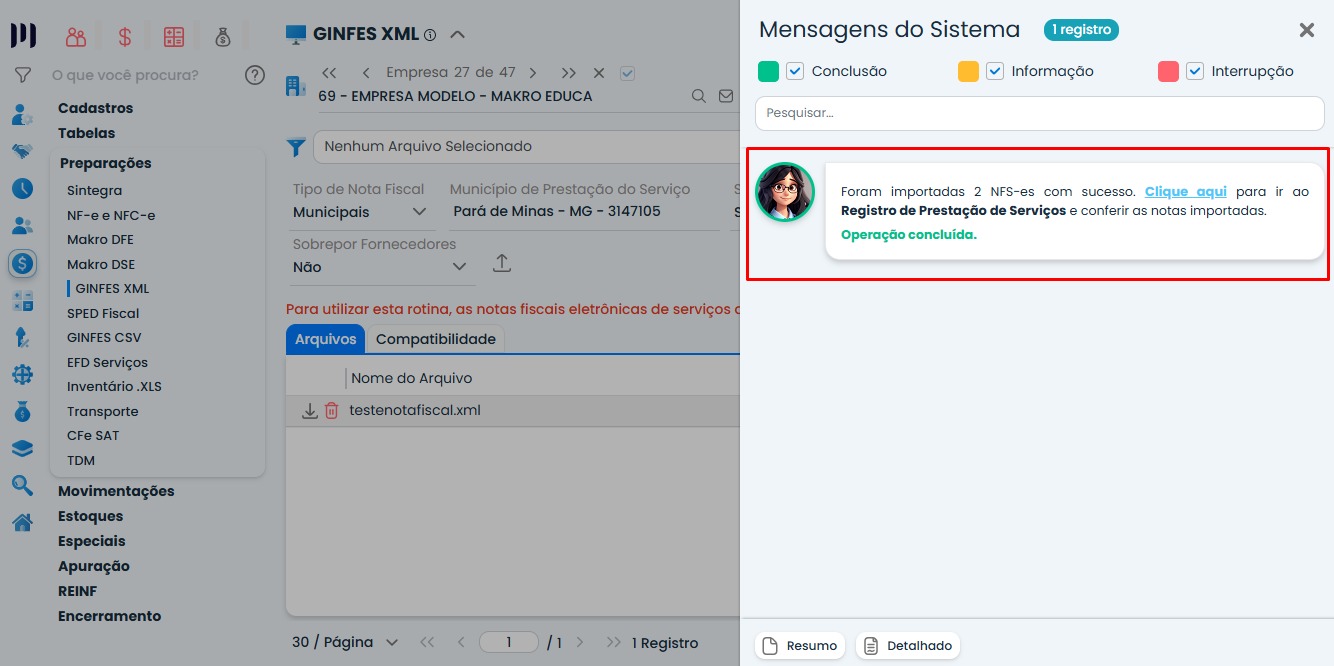
Task: Switch to the Compatibilidade tab
Action: coord(436,339)
